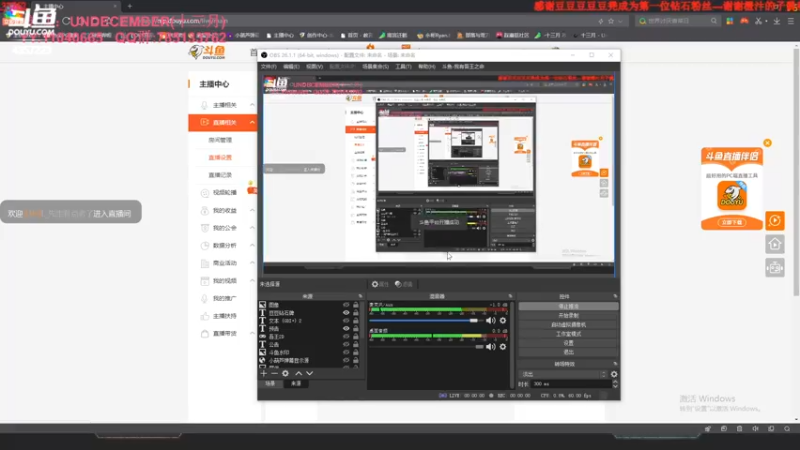This screenshot has height=450, width=800.
Task: Open settings gear of first mixer channel
Action: click(503, 320)
